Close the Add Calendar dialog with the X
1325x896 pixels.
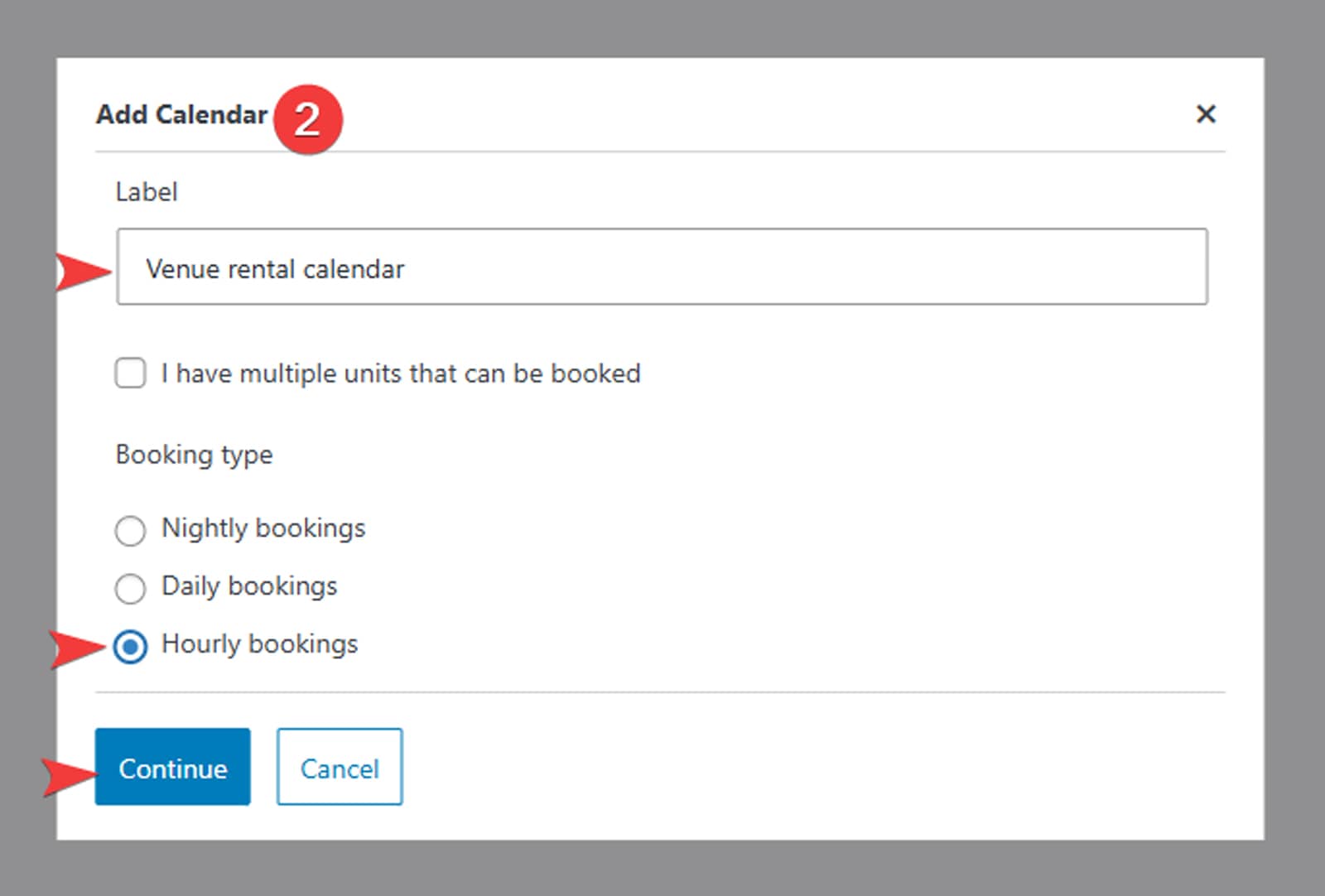click(x=1206, y=114)
